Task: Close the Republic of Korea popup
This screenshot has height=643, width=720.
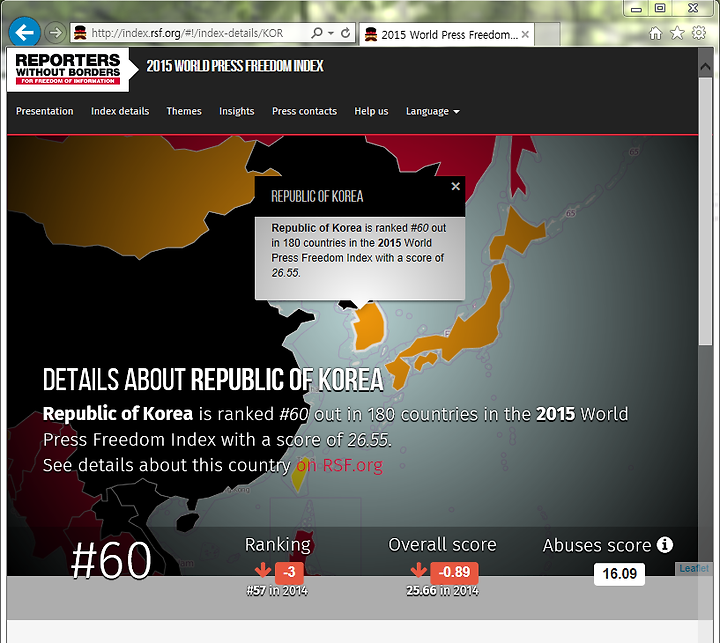Action: (455, 186)
